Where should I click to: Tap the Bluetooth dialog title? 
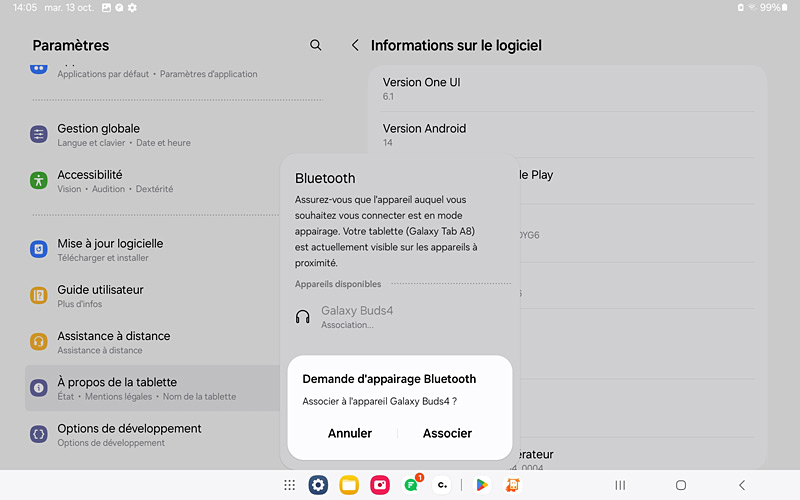(x=325, y=178)
